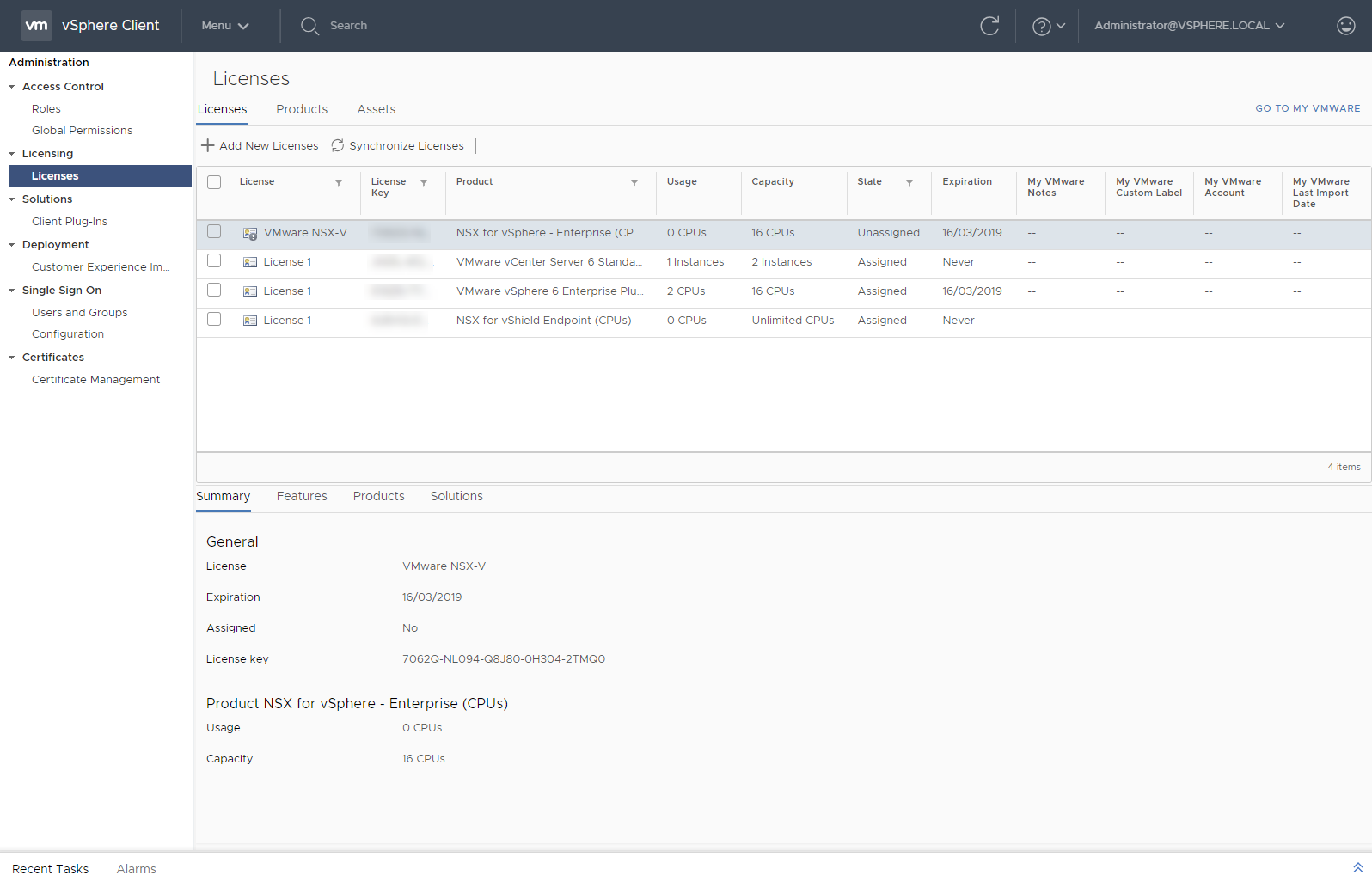Viewport: 1372px width, 881px height.
Task: Open the Menu dropdown
Action: [225, 26]
